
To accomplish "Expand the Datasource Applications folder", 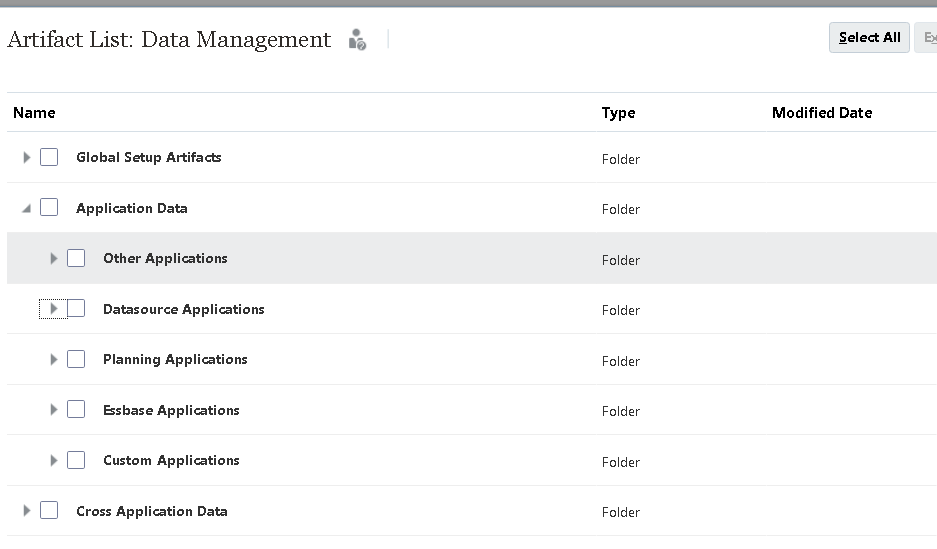I will pos(54,309).
